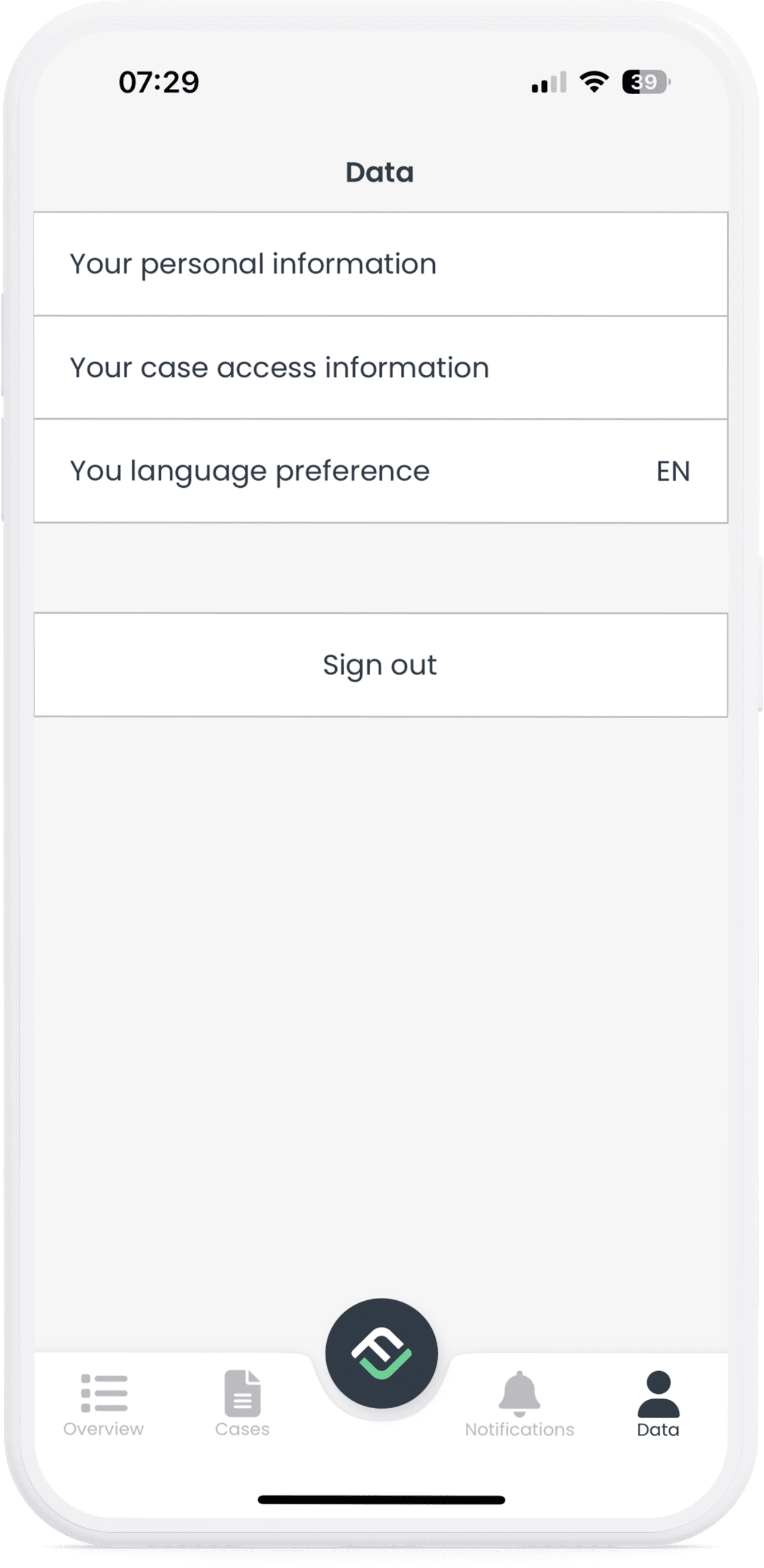Tap the Overview list icon
This screenshot has height=1568, width=764.
click(104, 1393)
